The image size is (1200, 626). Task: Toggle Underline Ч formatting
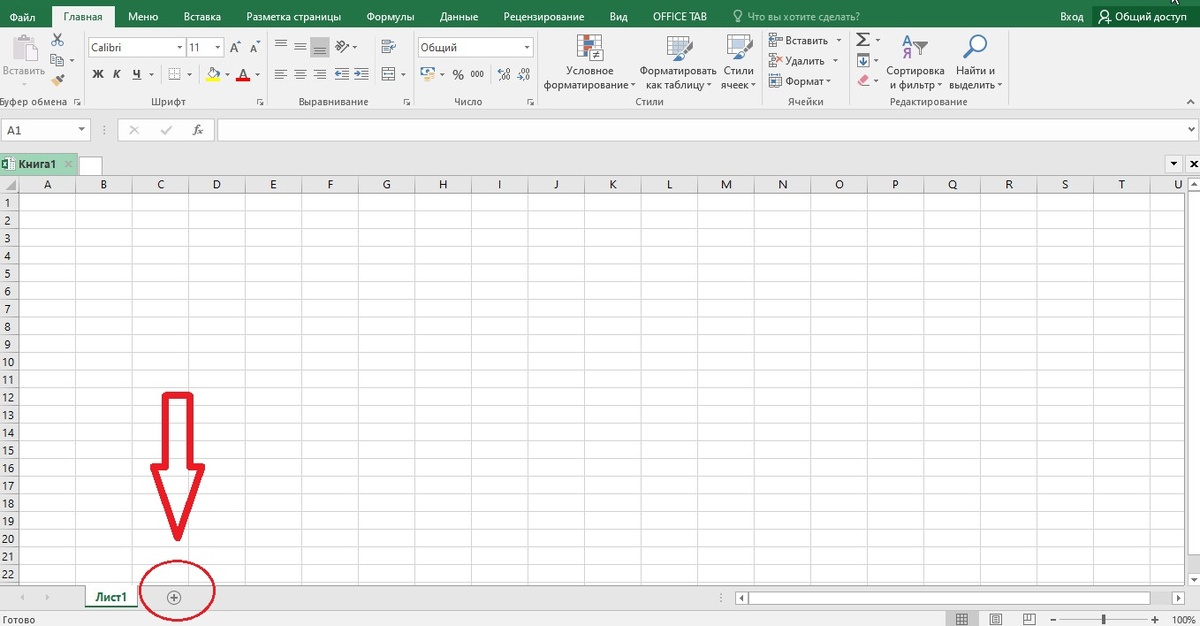pyautogui.click(x=136, y=74)
